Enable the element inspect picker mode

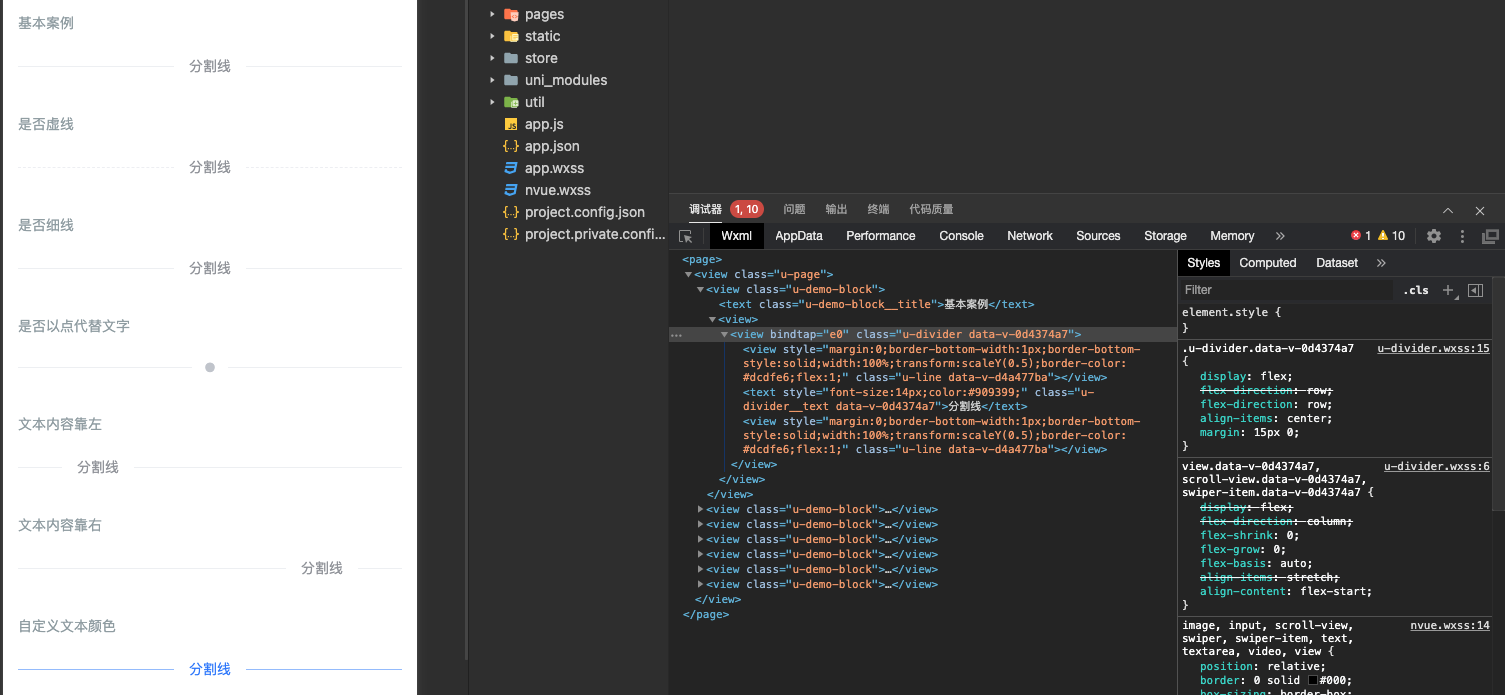(685, 236)
